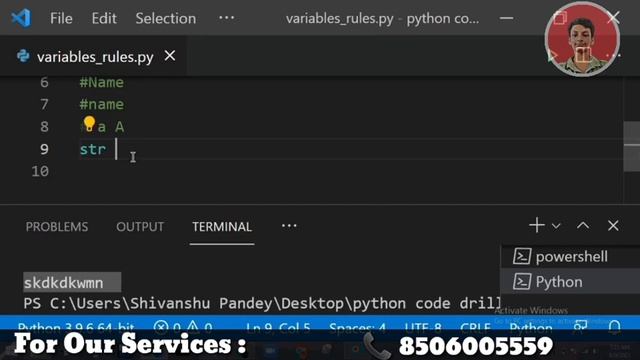Viewport: 640px width, 360px height.
Task: Open notifications with the bell icon
Action: [615, 326]
